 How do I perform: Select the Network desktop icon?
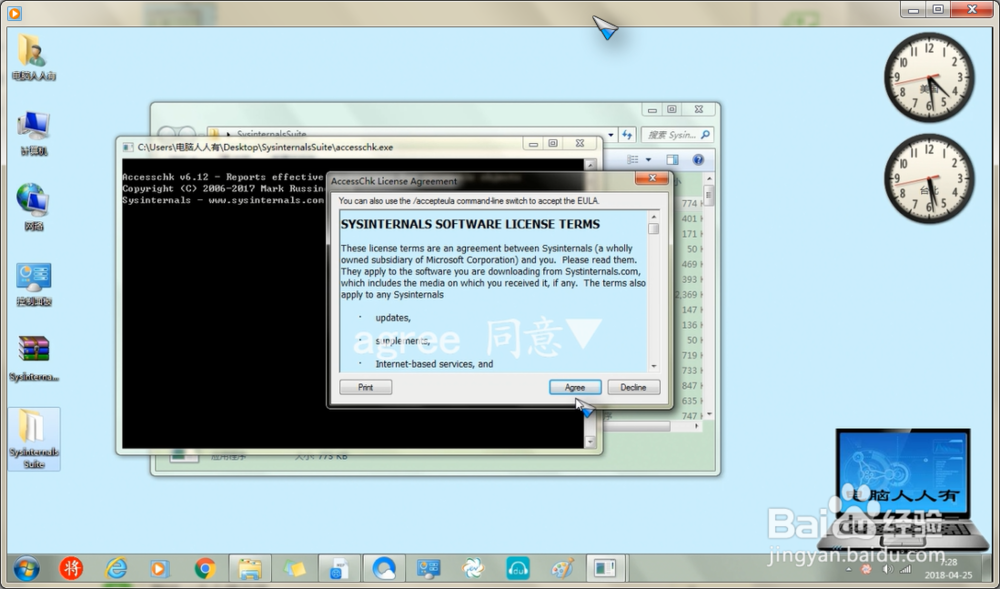pos(33,207)
